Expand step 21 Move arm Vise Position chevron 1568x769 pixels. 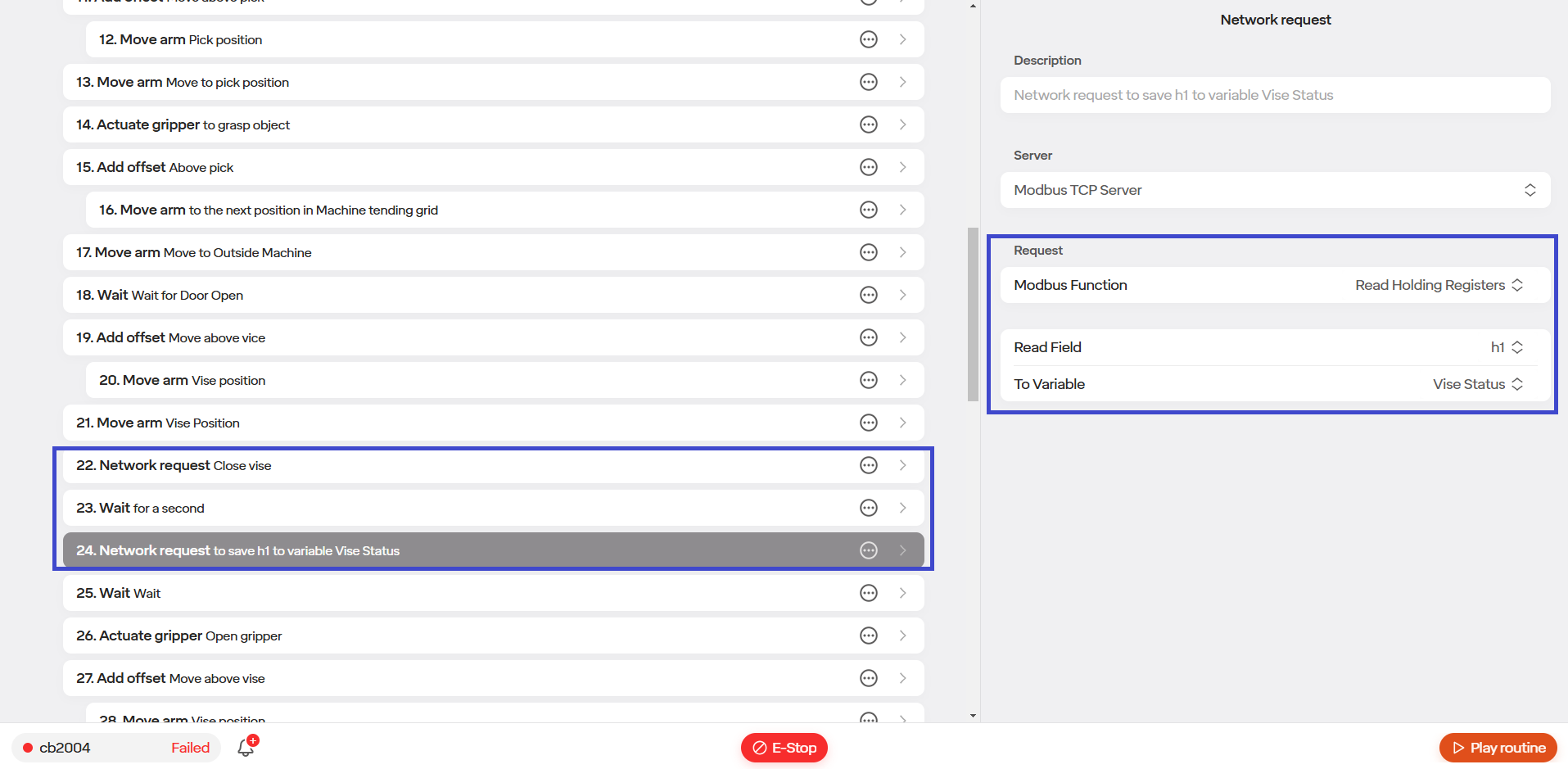(x=902, y=423)
